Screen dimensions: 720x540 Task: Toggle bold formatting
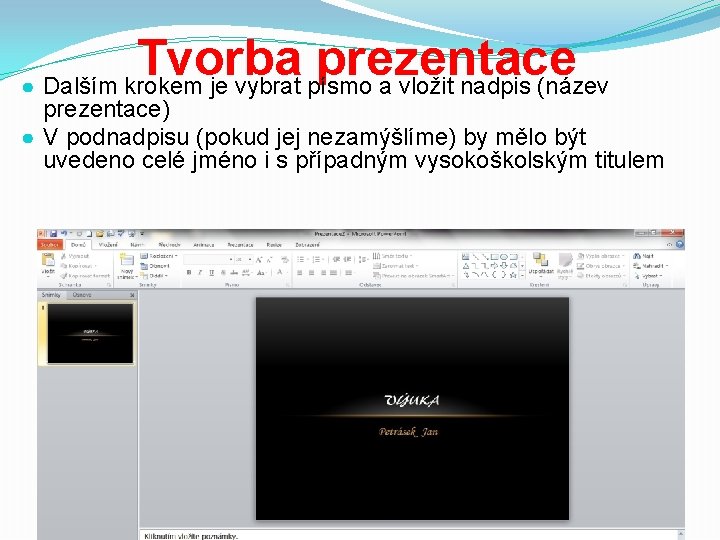point(189,273)
